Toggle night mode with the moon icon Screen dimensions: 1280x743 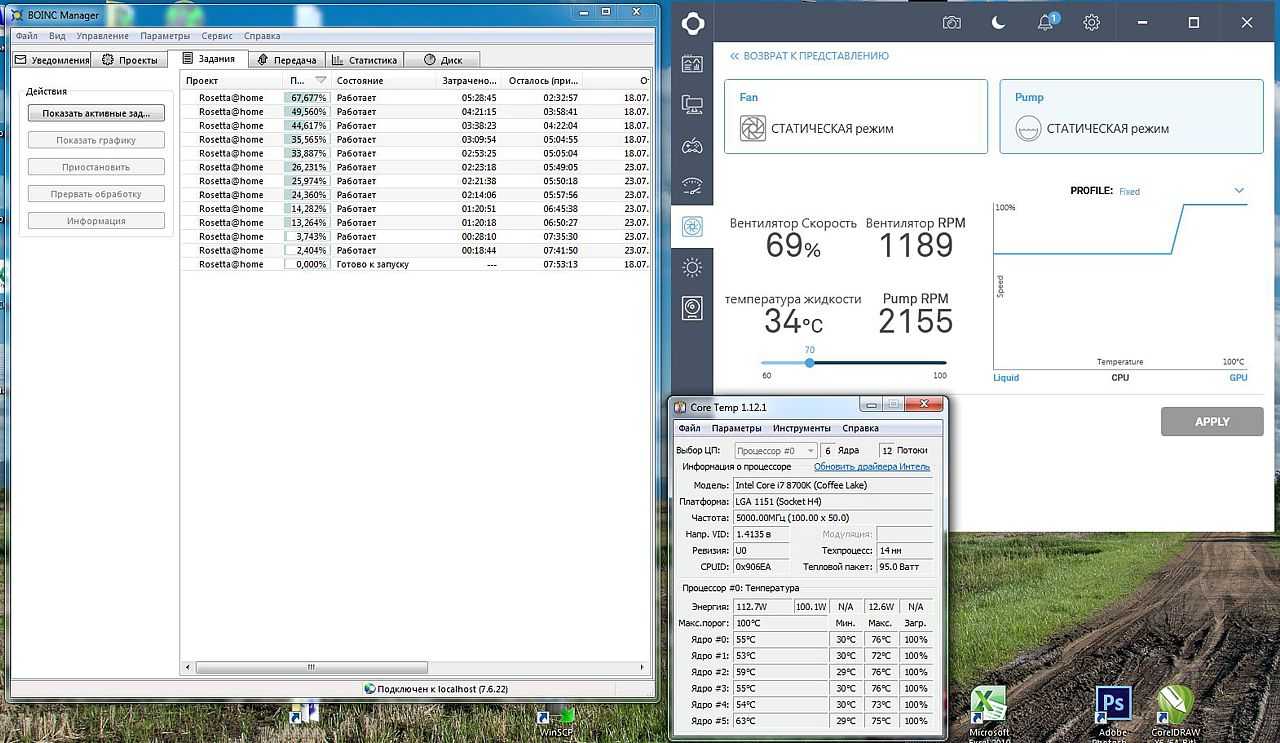coord(998,22)
